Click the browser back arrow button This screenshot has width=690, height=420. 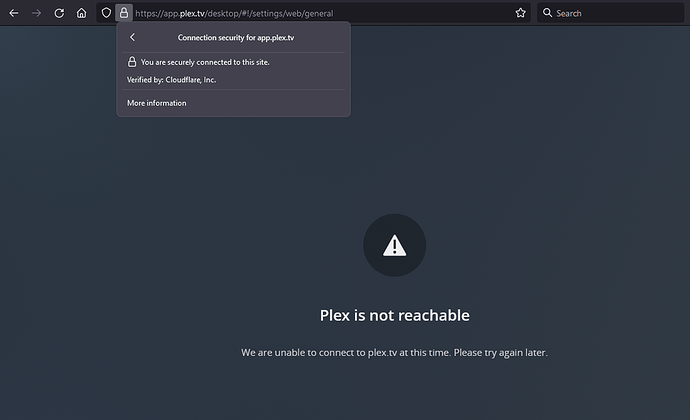click(x=14, y=13)
